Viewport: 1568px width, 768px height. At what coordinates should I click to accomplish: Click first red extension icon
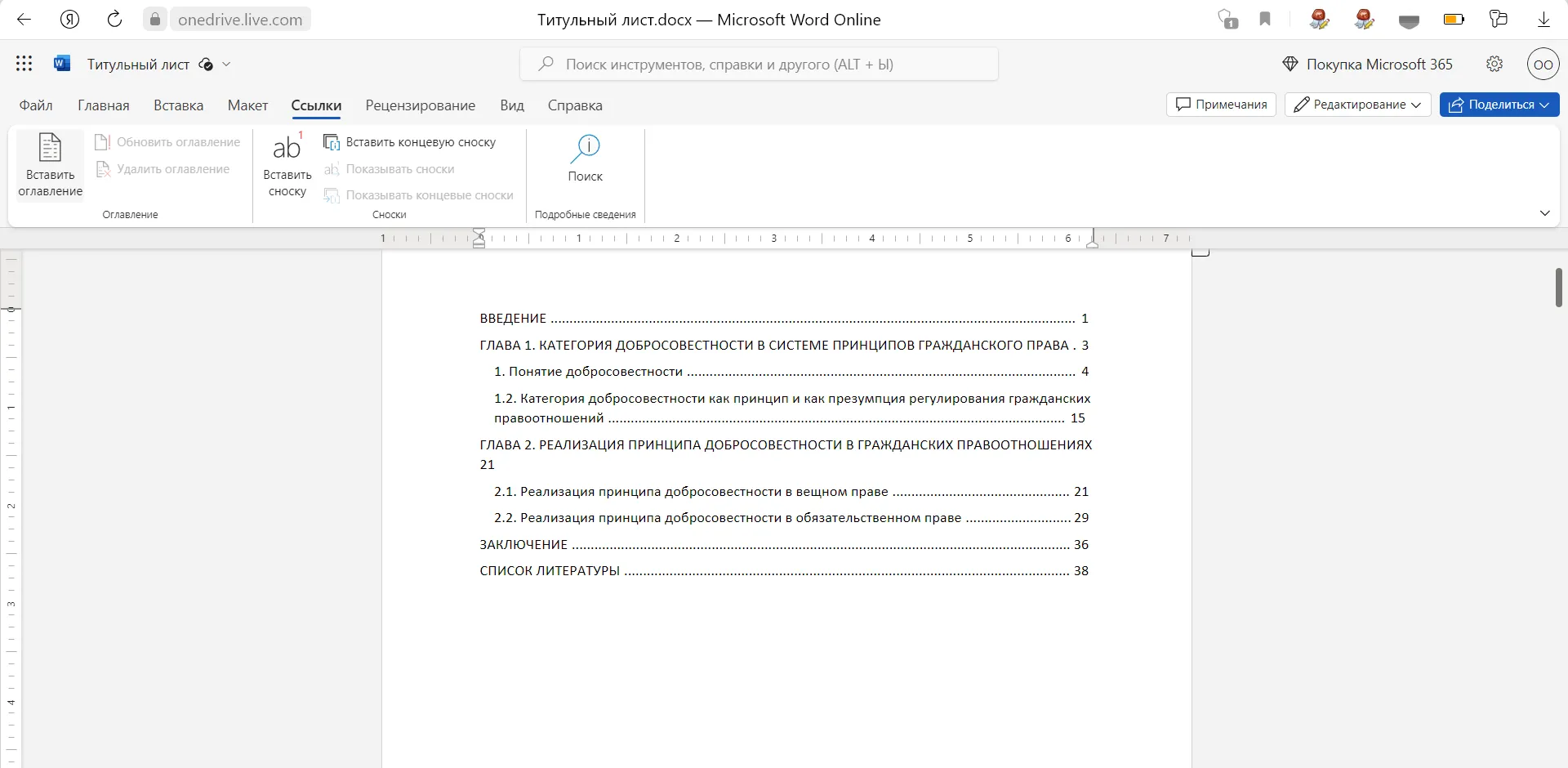click(1319, 19)
